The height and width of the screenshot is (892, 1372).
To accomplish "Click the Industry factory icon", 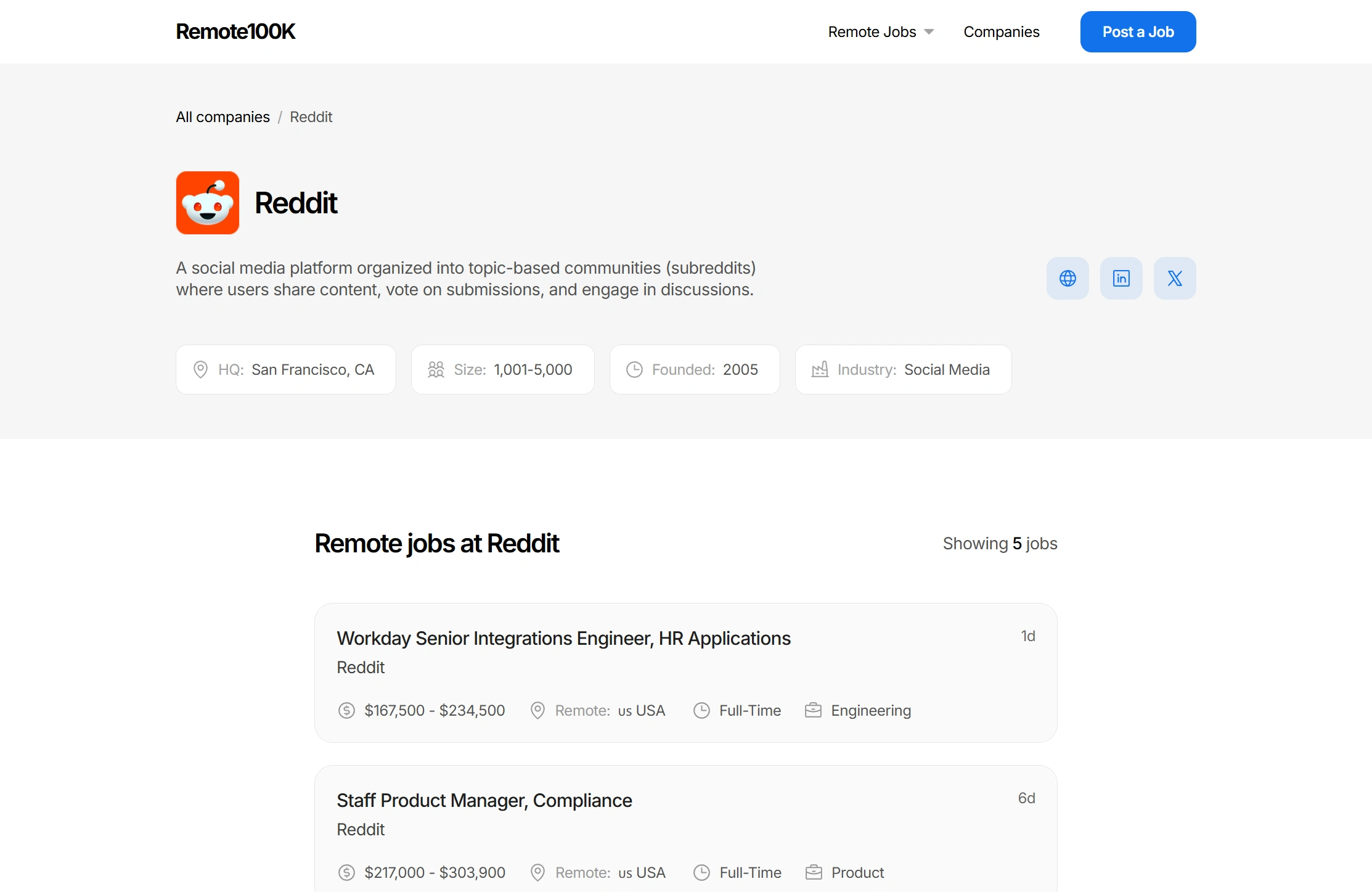I will point(820,369).
